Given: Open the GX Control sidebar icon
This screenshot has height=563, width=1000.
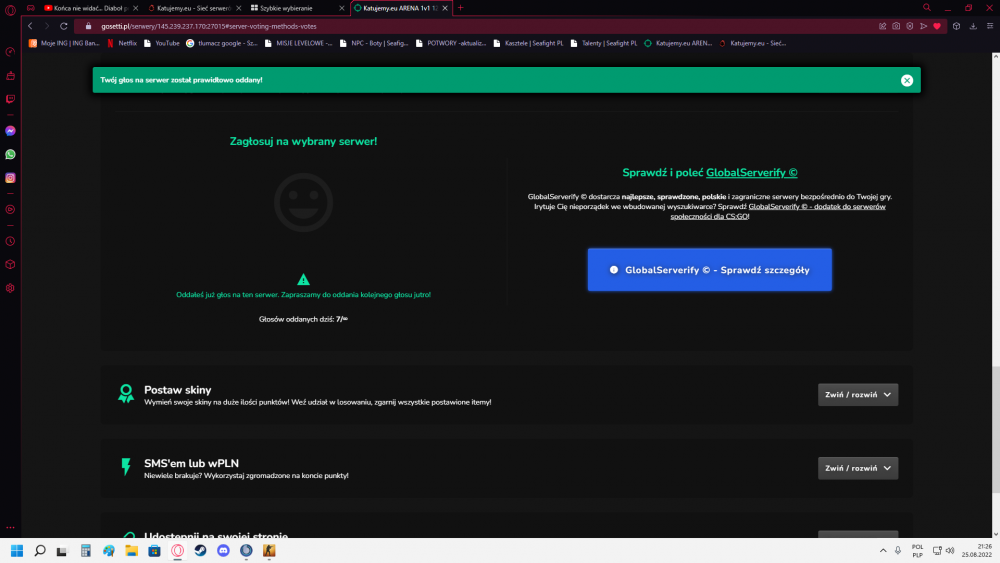Looking at the screenshot, I should (x=10, y=52).
